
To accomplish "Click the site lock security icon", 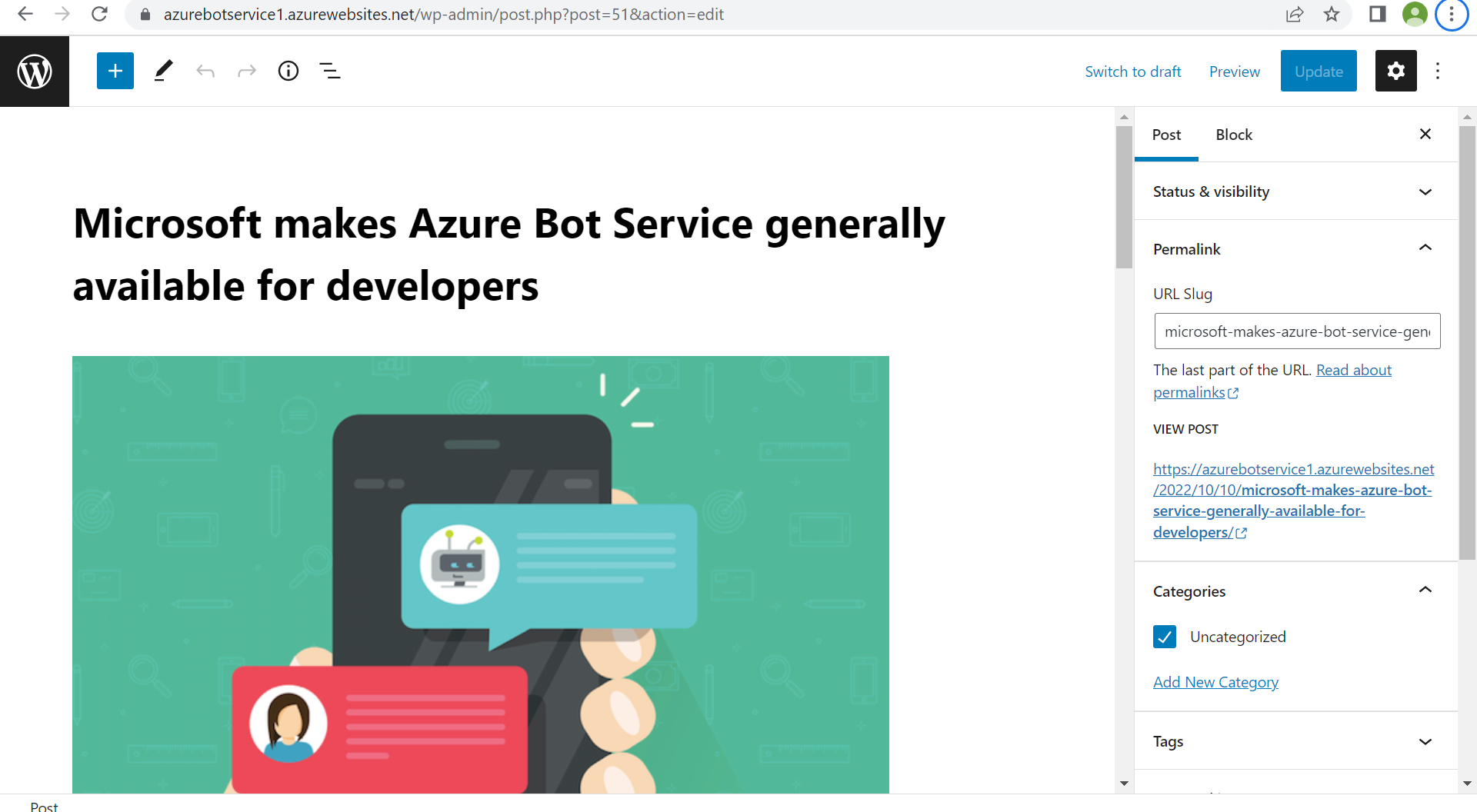I will 145,14.
